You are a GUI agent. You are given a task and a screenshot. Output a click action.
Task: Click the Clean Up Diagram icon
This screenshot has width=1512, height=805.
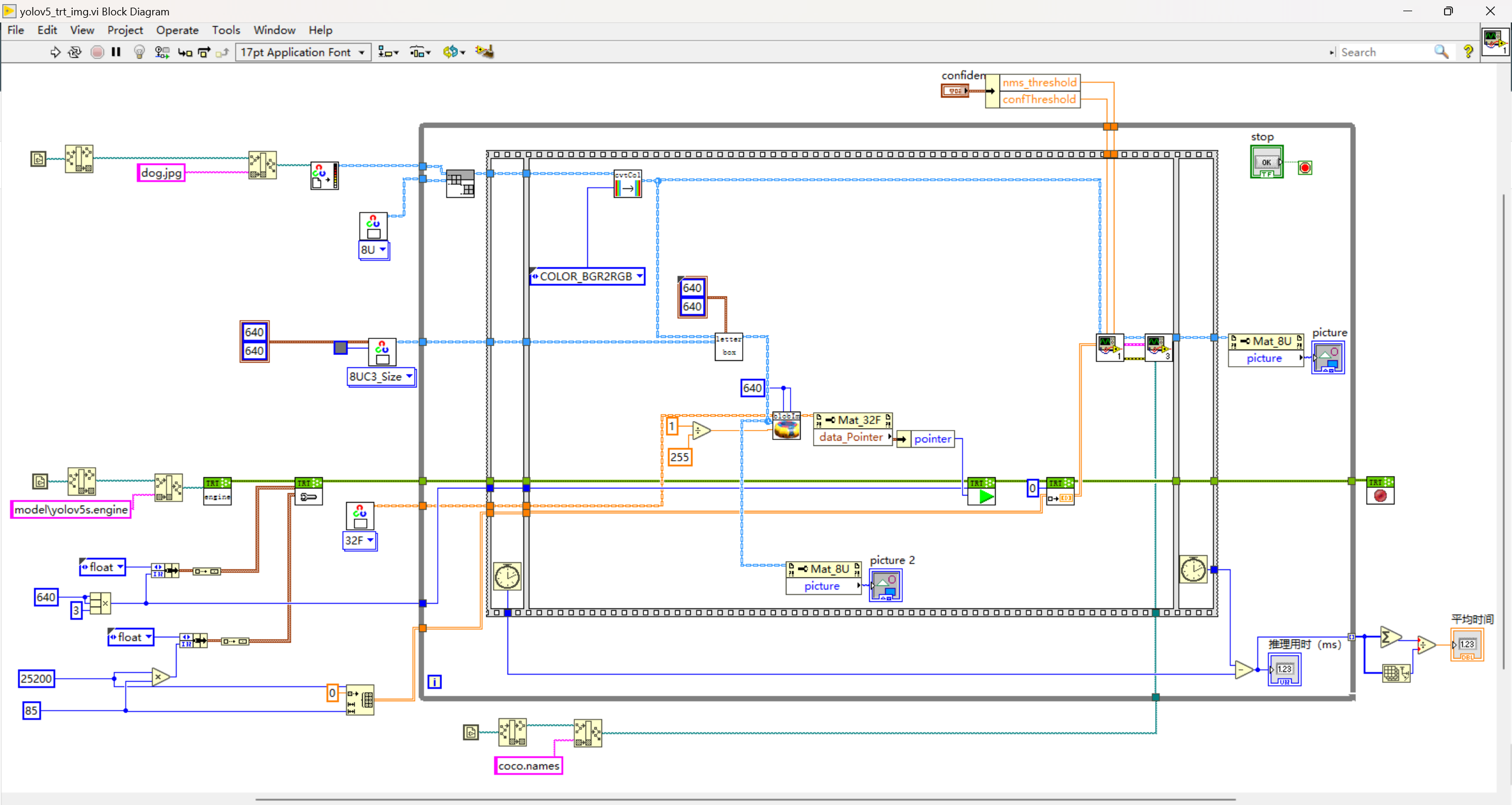pyautogui.click(x=485, y=52)
